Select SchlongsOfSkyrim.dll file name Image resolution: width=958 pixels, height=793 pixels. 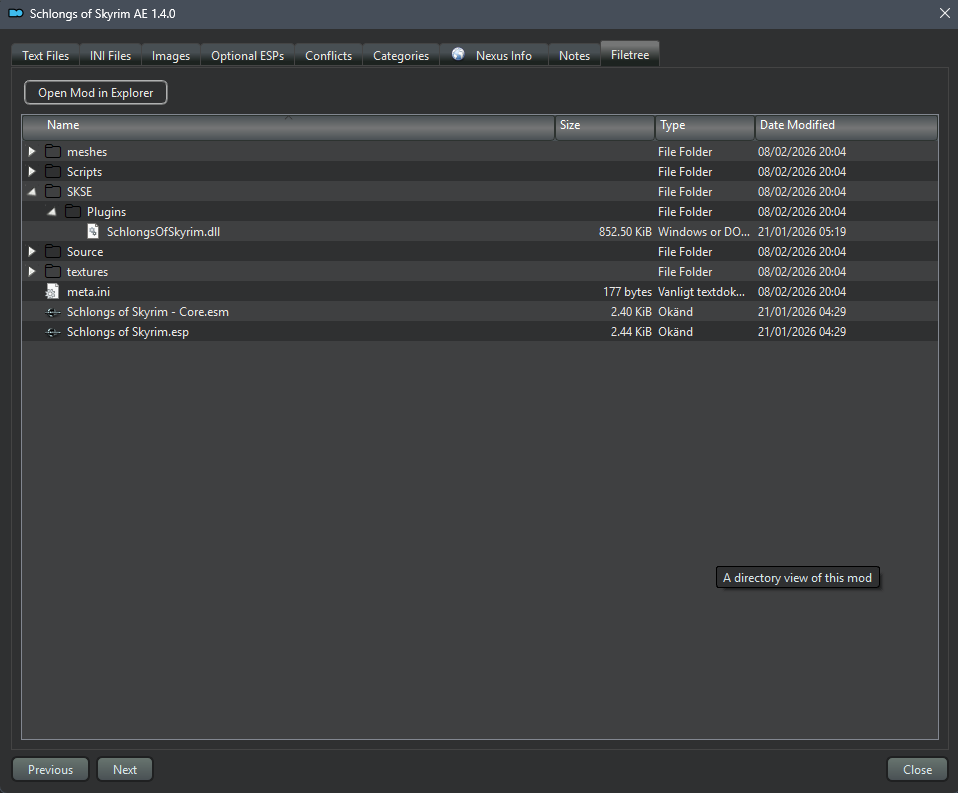163,232
